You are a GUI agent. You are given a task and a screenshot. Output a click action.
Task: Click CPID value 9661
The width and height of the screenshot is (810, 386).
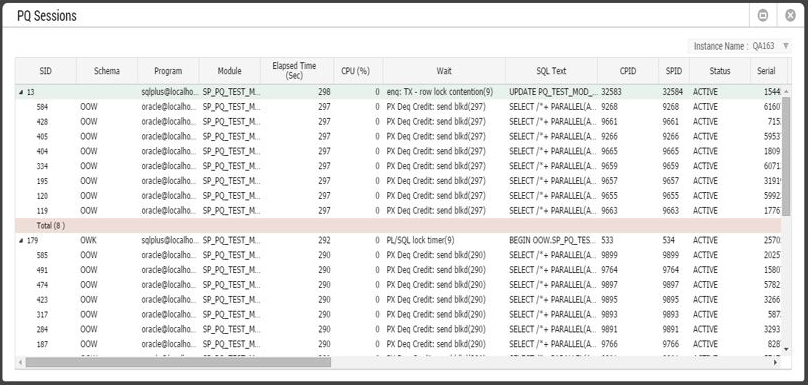click(x=609, y=122)
